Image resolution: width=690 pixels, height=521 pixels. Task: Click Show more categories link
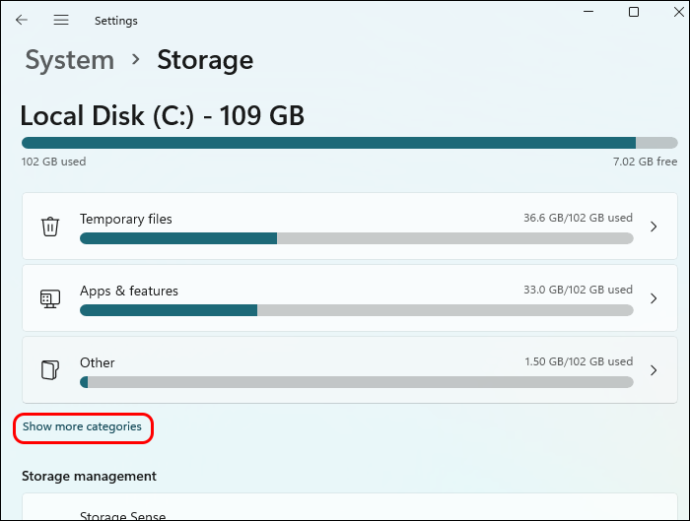tap(82, 427)
